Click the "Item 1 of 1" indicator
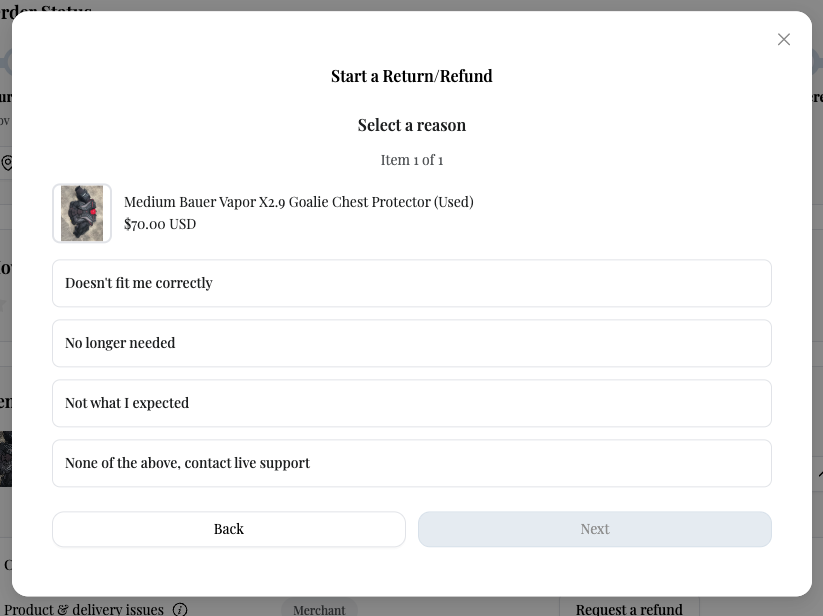 point(411,160)
